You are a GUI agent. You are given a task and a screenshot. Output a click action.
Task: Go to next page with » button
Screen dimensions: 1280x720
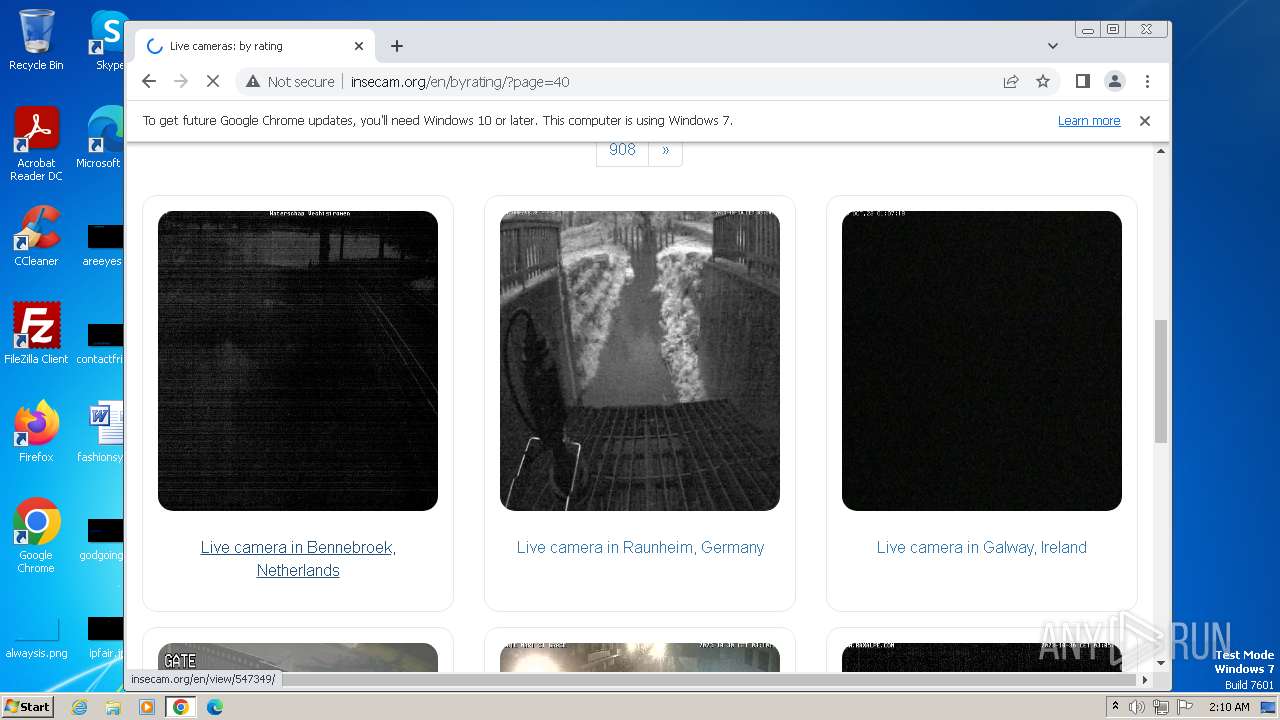click(665, 150)
